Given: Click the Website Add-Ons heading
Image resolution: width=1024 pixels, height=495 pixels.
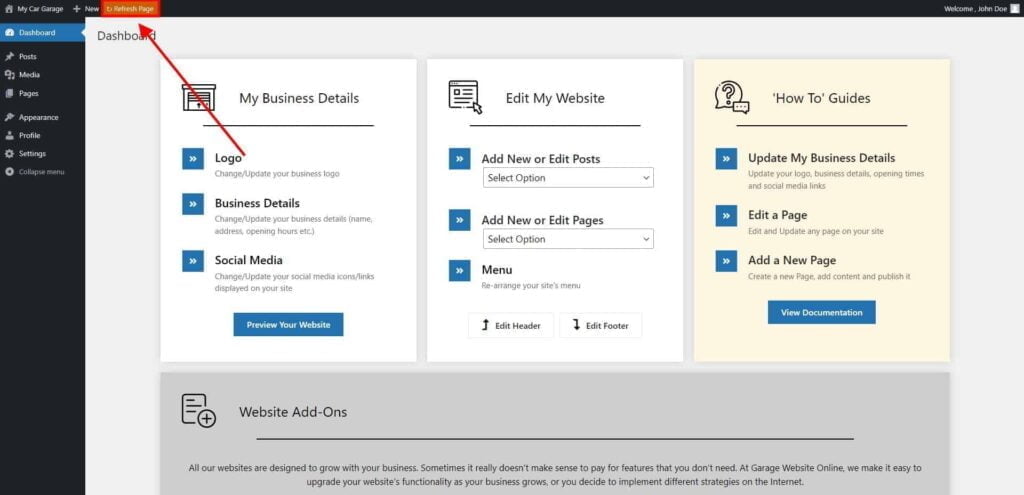Looking at the screenshot, I should pyautogui.click(x=293, y=412).
